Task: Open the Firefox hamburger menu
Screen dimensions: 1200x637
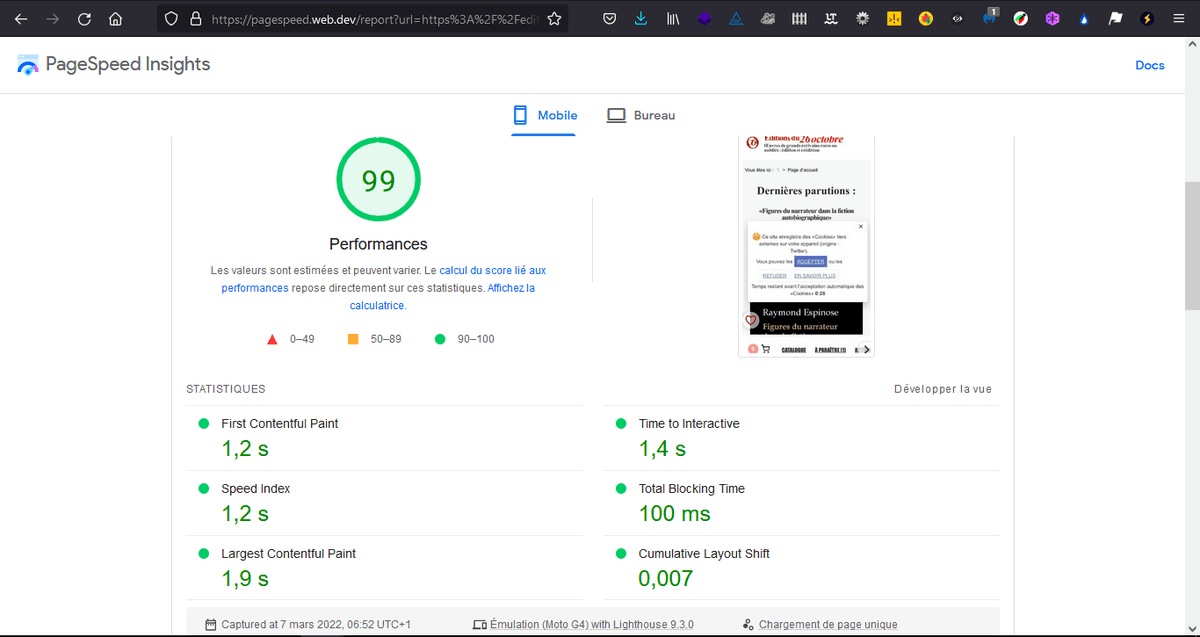Action: (x=1179, y=18)
